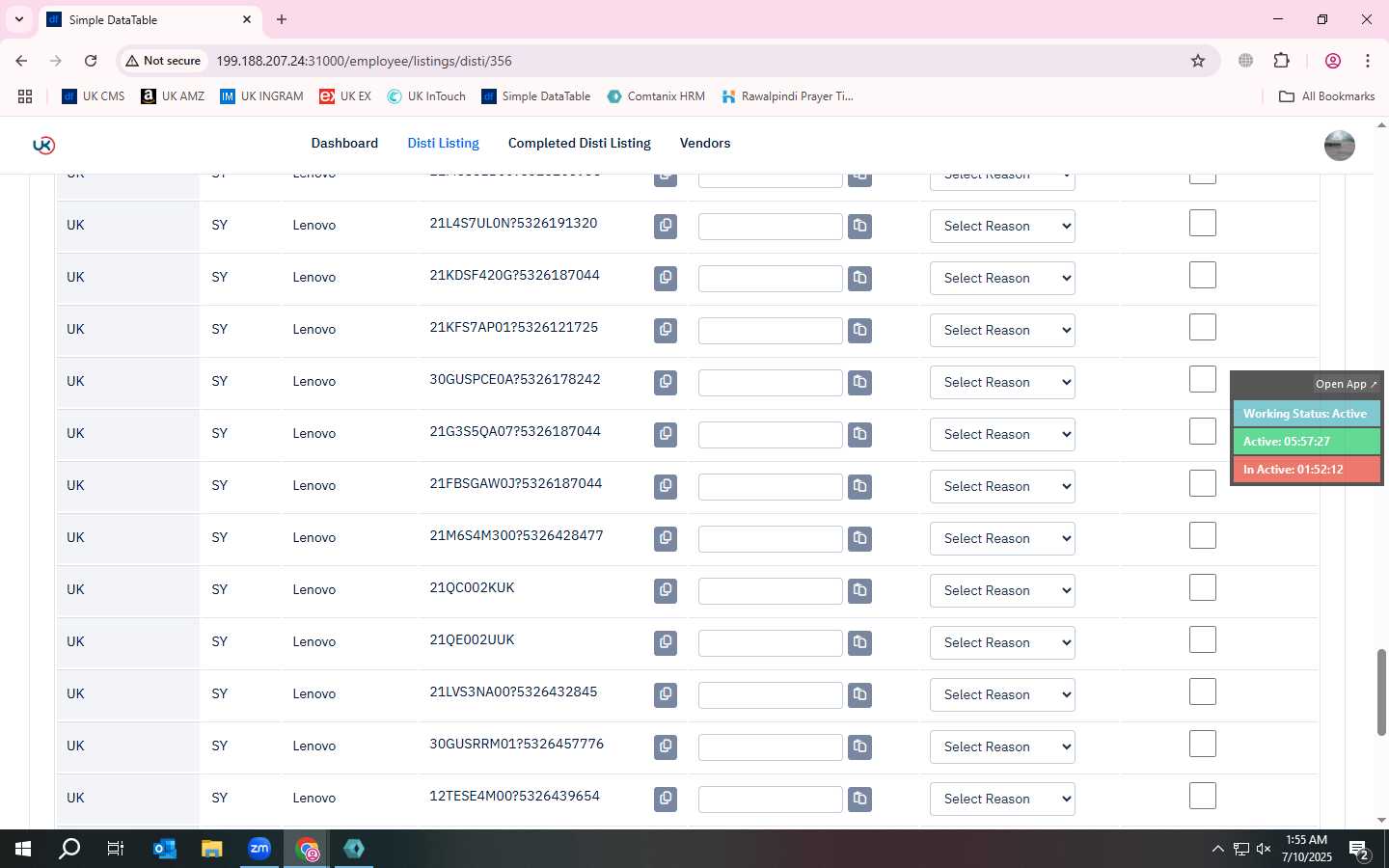Go to the Dashboard nav item
This screenshot has width=1389, height=868.
pos(344,143)
